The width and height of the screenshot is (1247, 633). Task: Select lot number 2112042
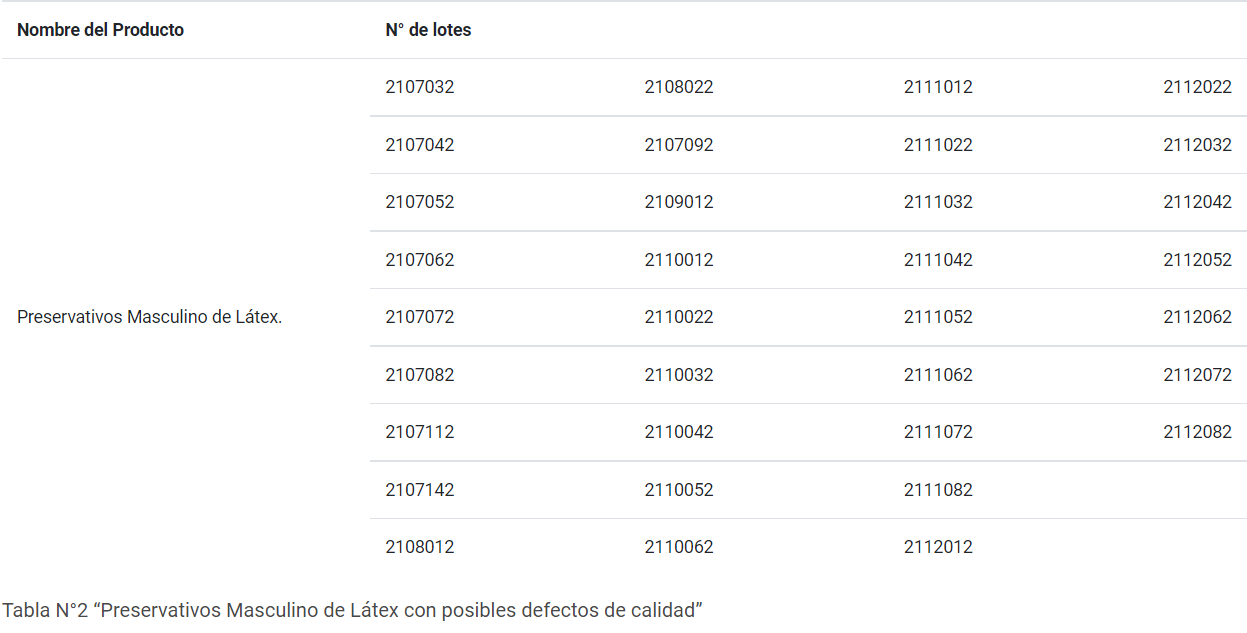pyautogui.click(x=1197, y=202)
